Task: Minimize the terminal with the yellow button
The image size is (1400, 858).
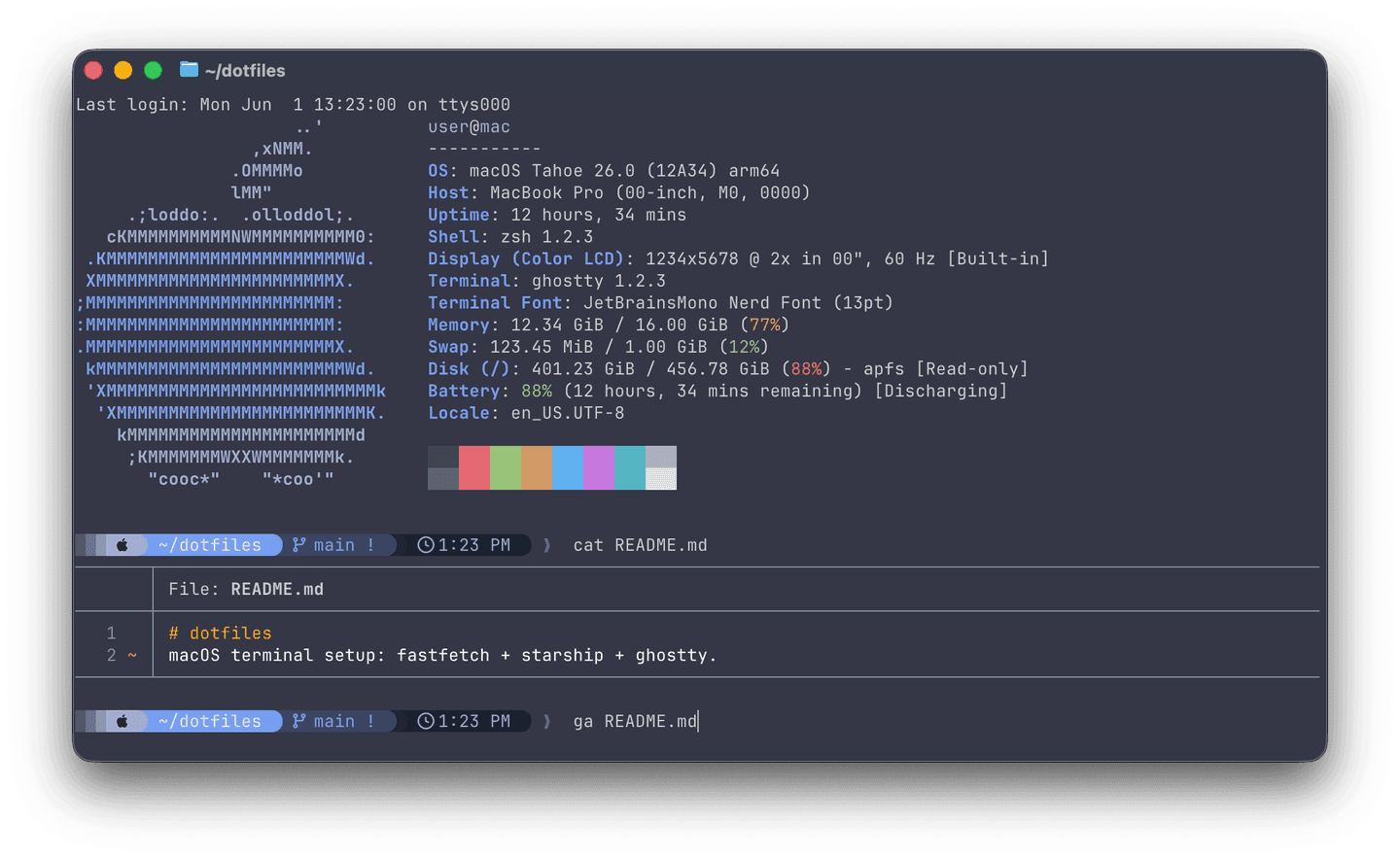Action: click(123, 70)
